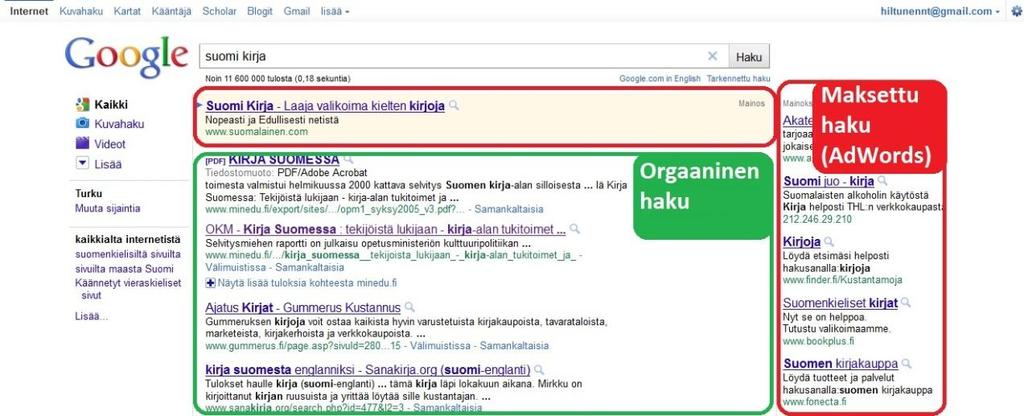Click www.suomalainen.com URL text
Viewport: 1024px width, 416px height.
pyautogui.click(x=256, y=132)
